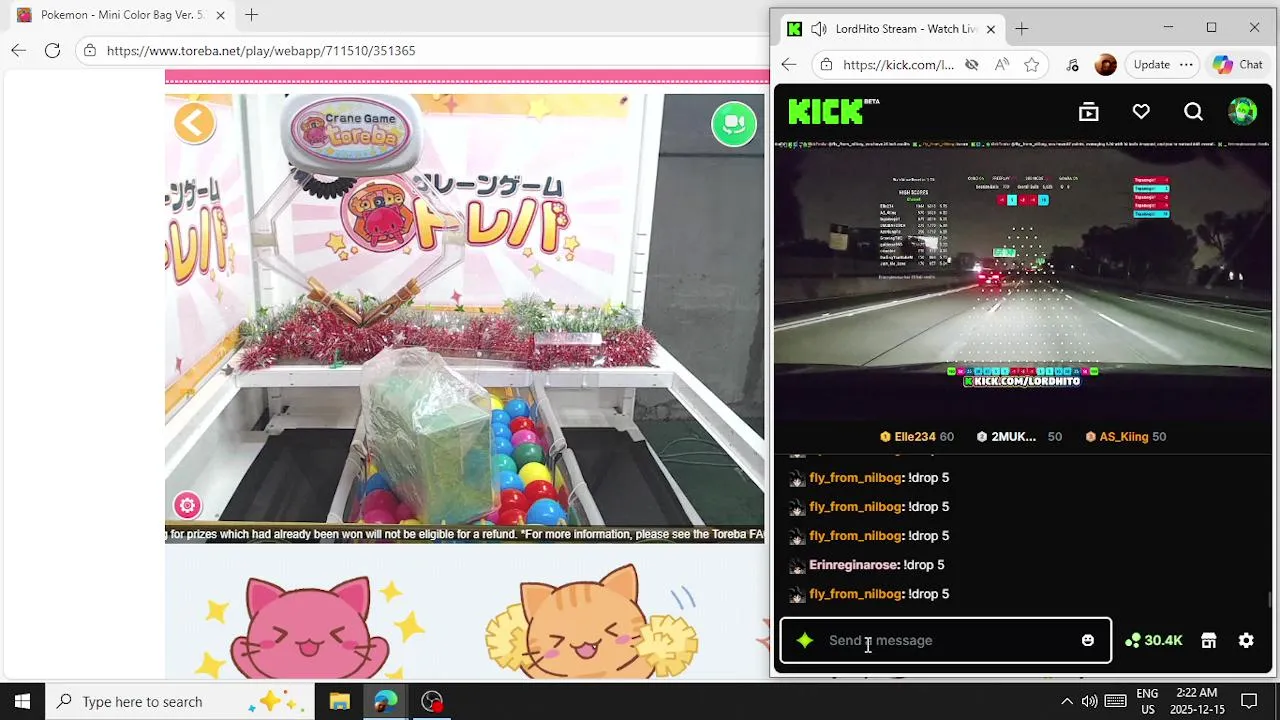Viewport: 1280px width, 720px height.
Task: Click the Toreba crane game video feed
Action: (x=465, y=318)
